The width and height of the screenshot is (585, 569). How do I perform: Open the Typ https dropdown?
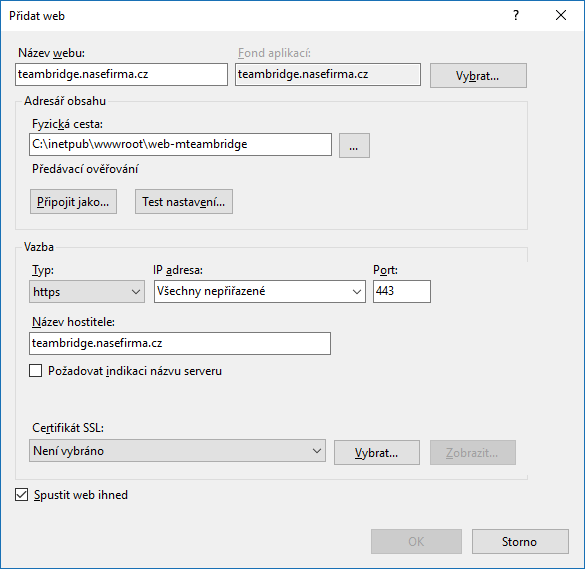coord(87,291)
